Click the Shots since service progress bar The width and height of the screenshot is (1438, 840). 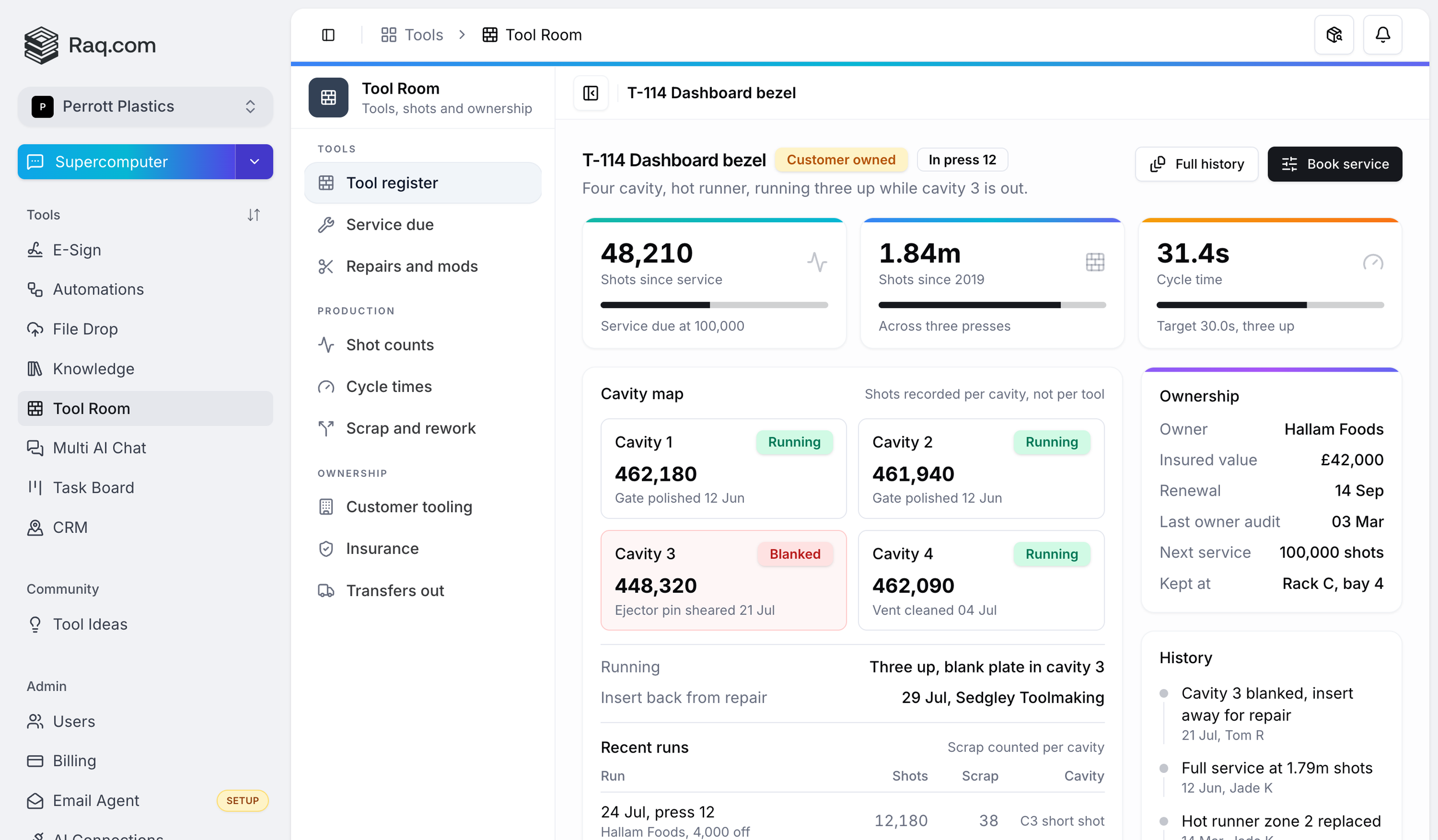[714, 305]
